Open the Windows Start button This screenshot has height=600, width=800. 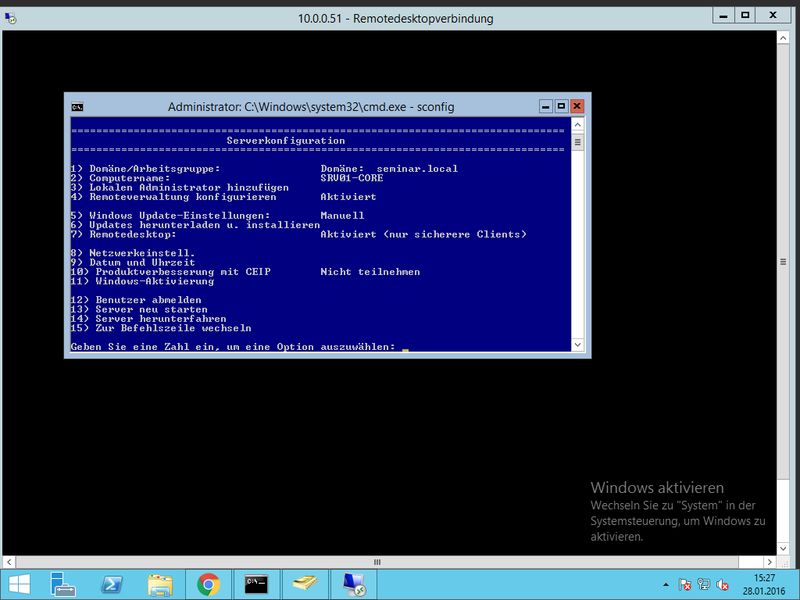[x=20, y=584]
